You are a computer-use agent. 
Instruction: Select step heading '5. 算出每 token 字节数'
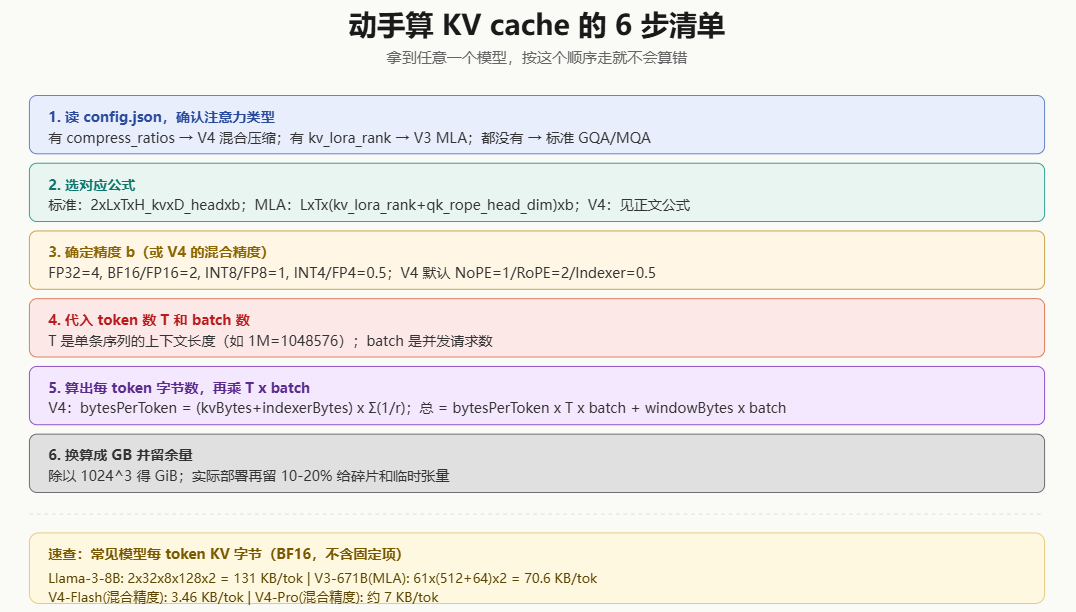(x=178, y=388)
